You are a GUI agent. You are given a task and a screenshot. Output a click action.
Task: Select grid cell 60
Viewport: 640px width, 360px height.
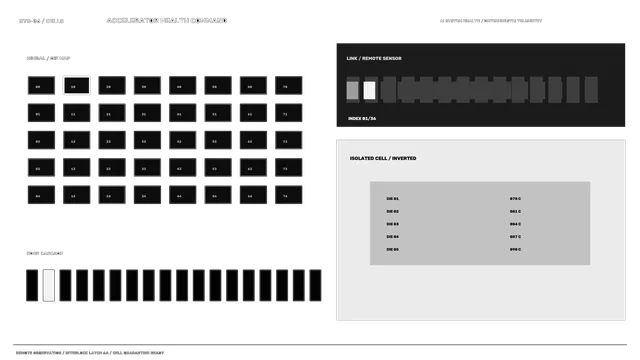253,86
